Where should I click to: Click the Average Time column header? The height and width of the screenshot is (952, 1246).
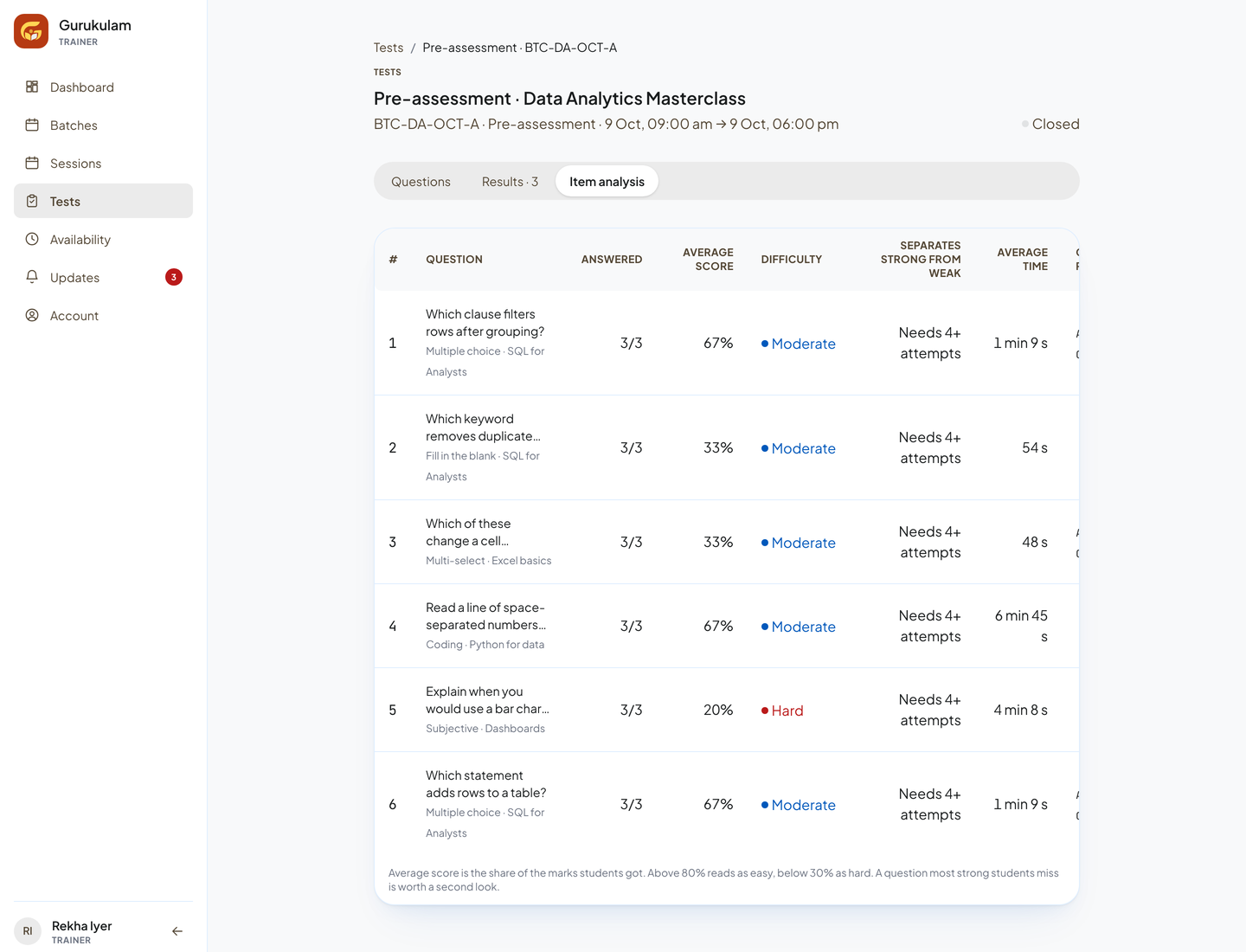(x=1023, y=260)
